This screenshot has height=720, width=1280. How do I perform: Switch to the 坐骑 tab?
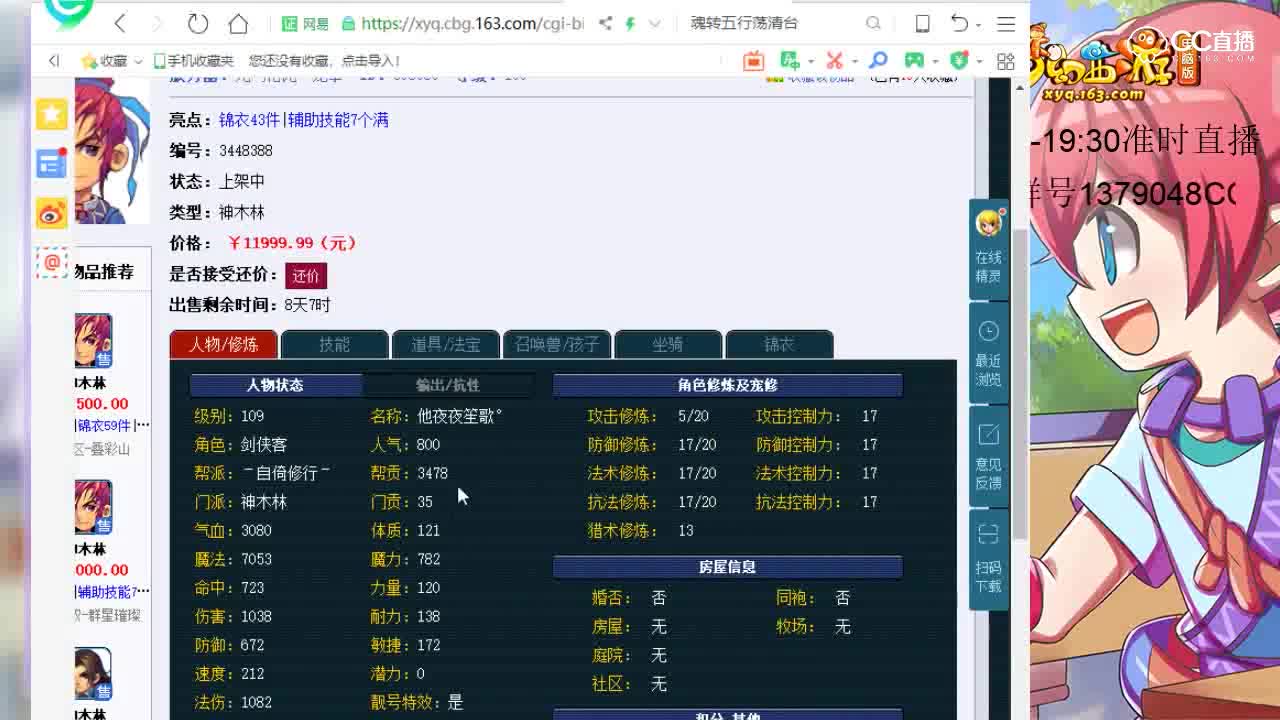[x=667, y=344]
